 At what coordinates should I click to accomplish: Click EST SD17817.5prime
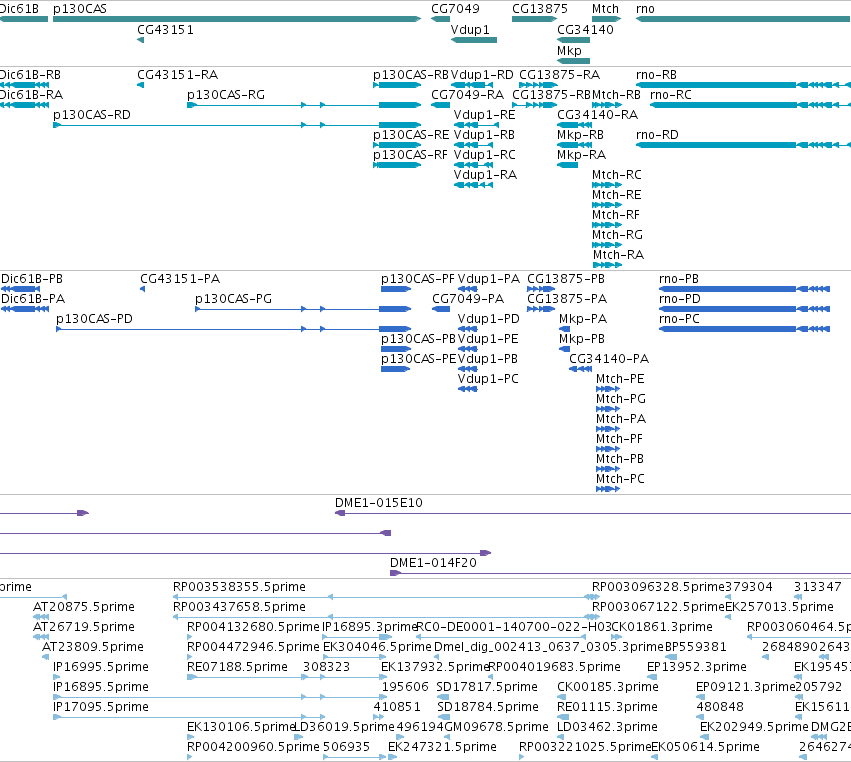point(487,687)
